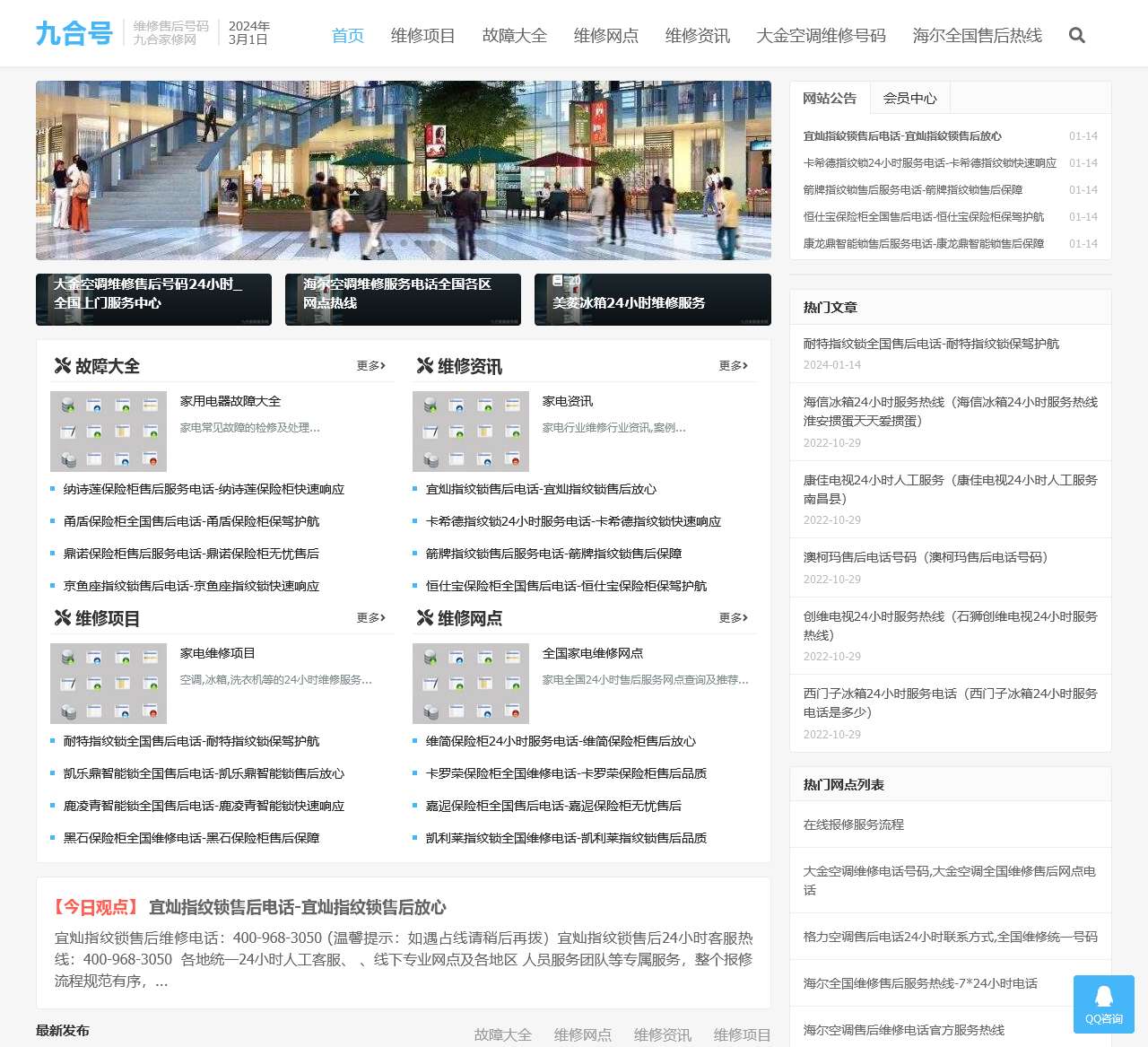The image size is (1148, 1047).
Task: Open the 美菱冰箱24小时维修服务 banner
Action: tap(652, 300)
